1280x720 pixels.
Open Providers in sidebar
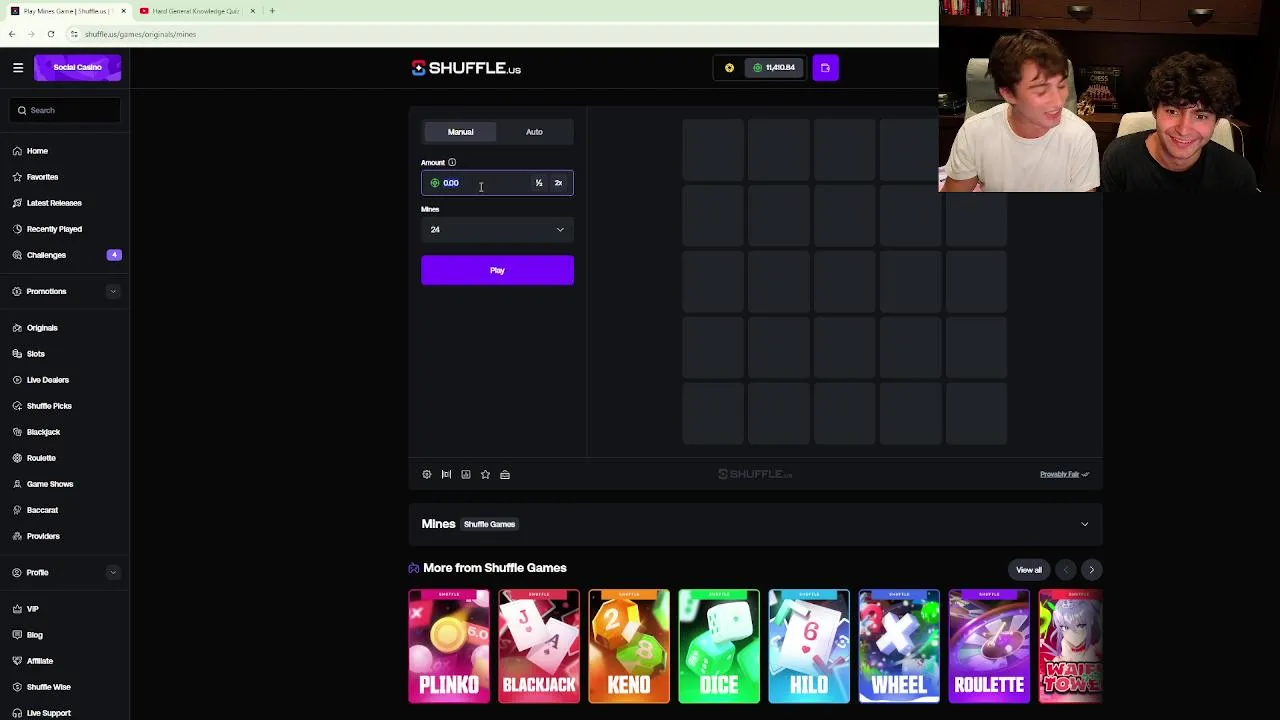click(43, 536)
